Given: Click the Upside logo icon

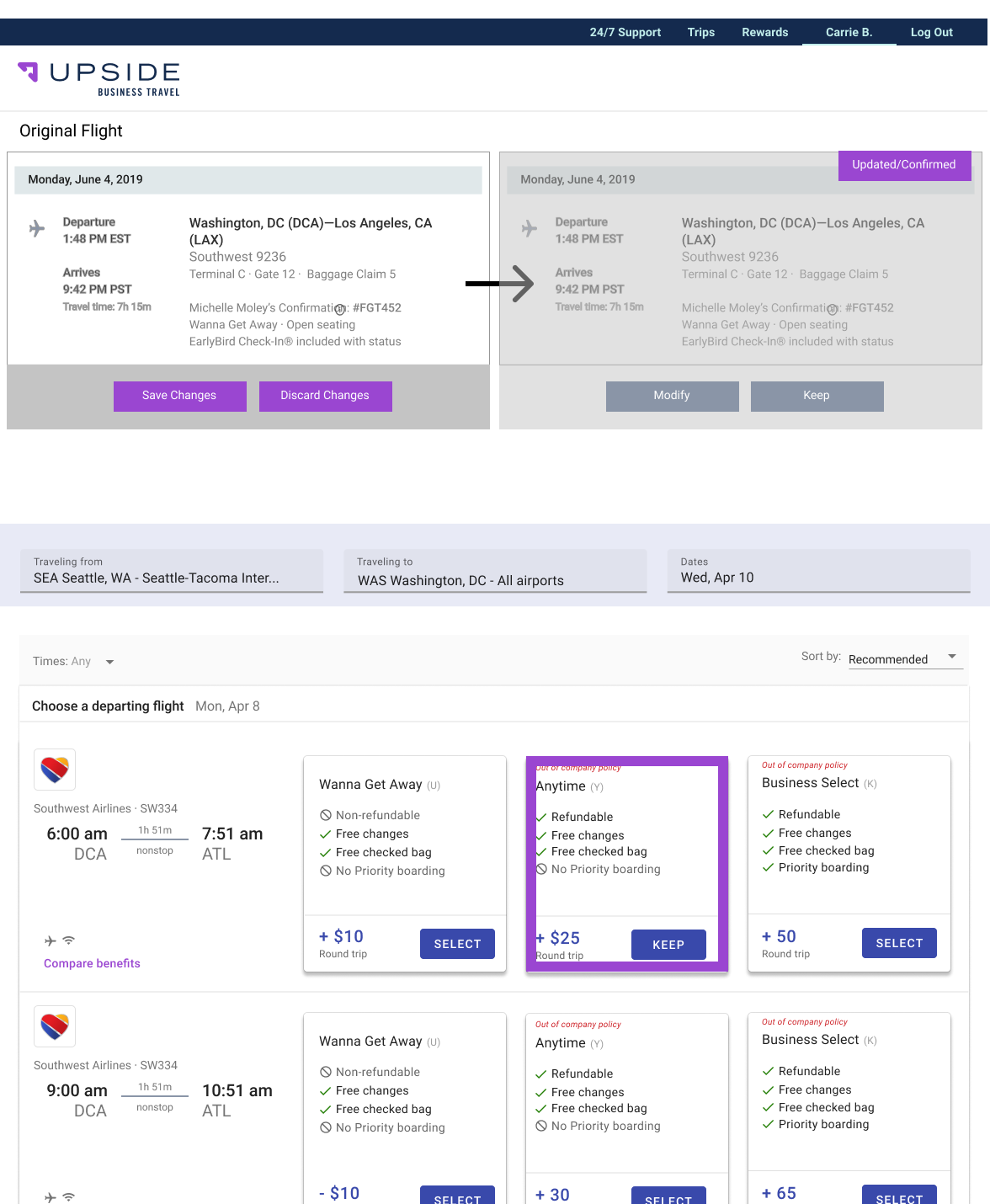Looking at the screenshot, I should point(29,72).
